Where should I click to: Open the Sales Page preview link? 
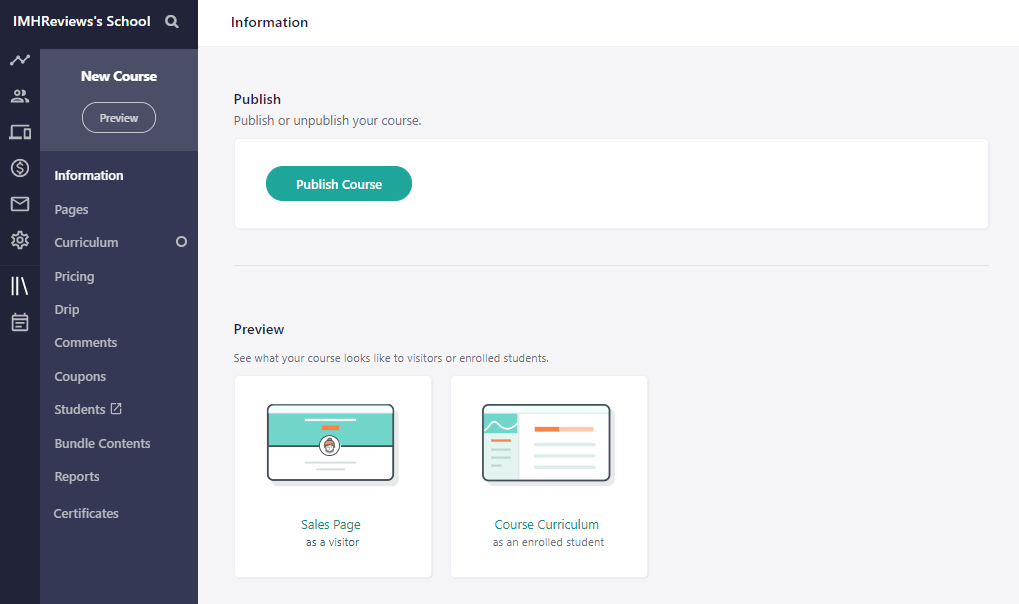(x=331, y=525)
